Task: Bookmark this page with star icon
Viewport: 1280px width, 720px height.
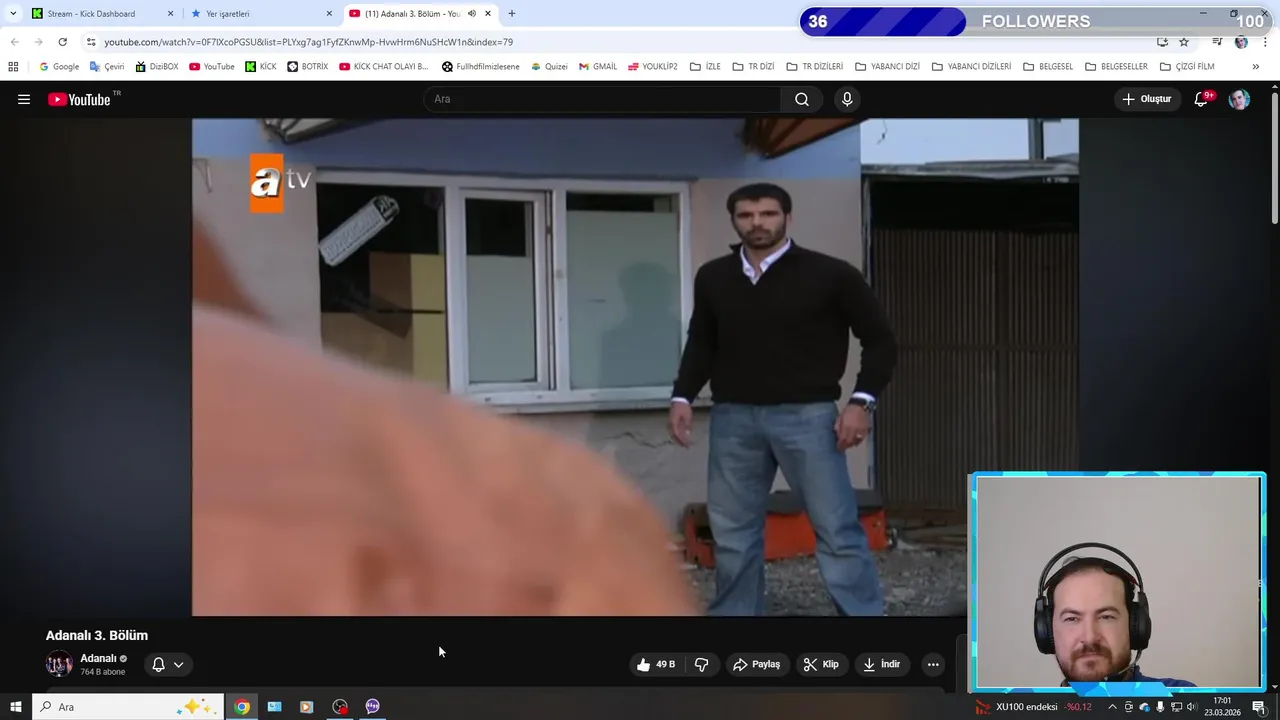Action: [x=1184, y=42]
